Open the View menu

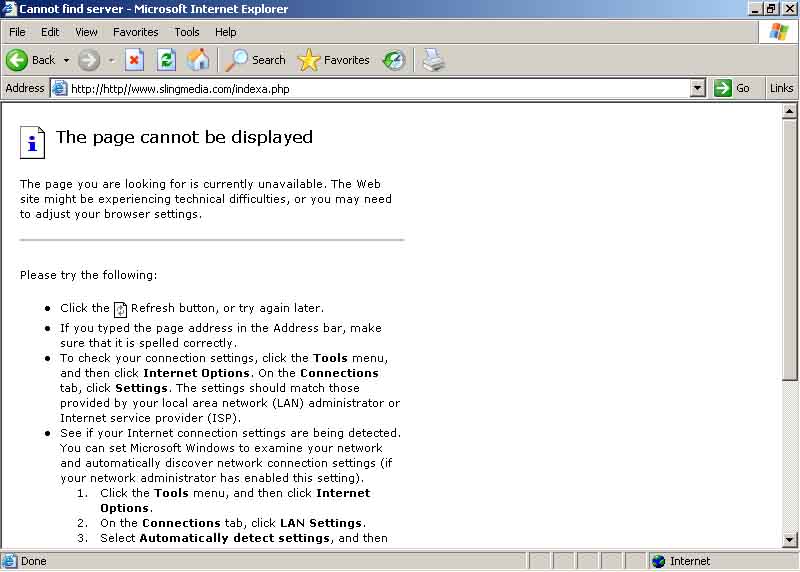point(86,32)
